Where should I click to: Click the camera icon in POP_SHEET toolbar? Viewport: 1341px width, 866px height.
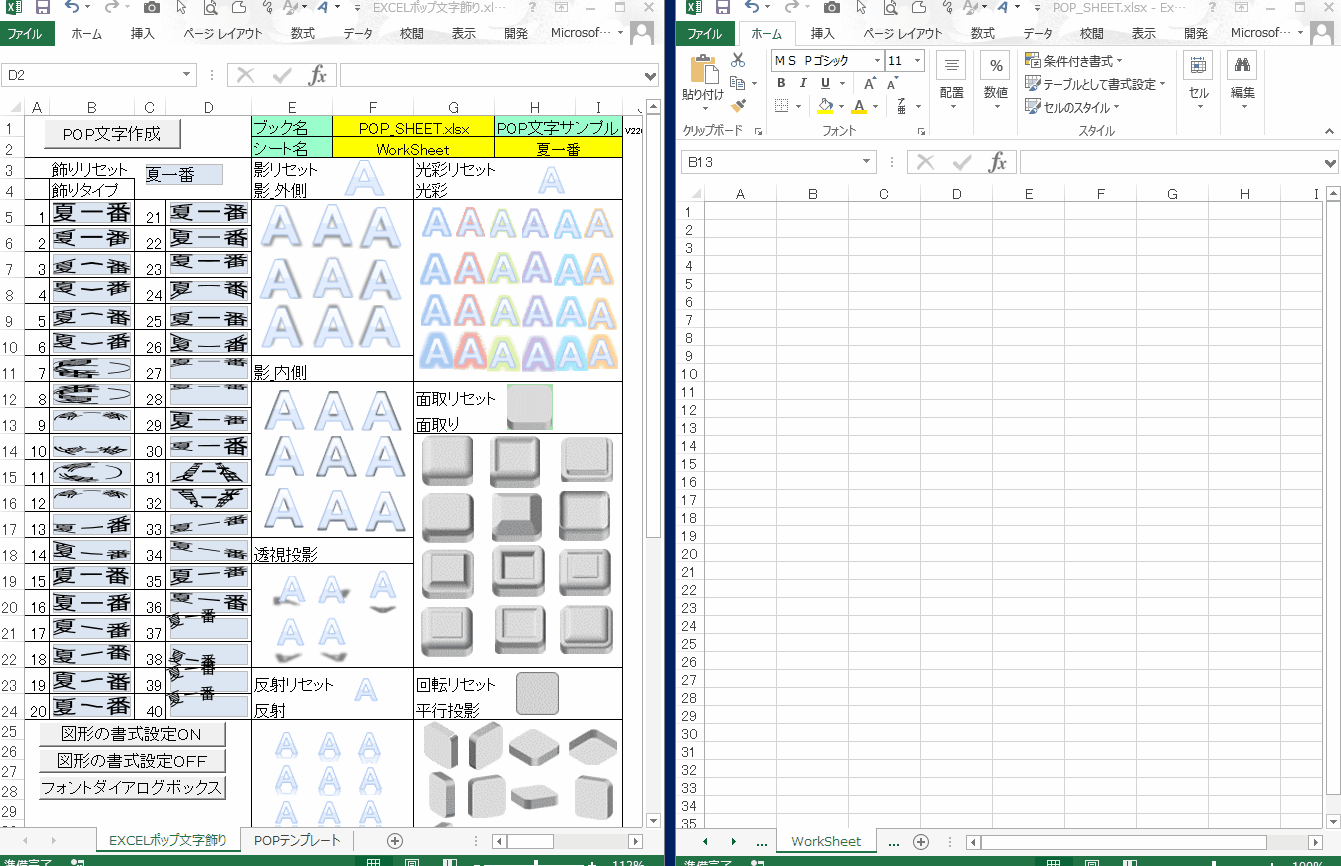click(x=832, y=8)
